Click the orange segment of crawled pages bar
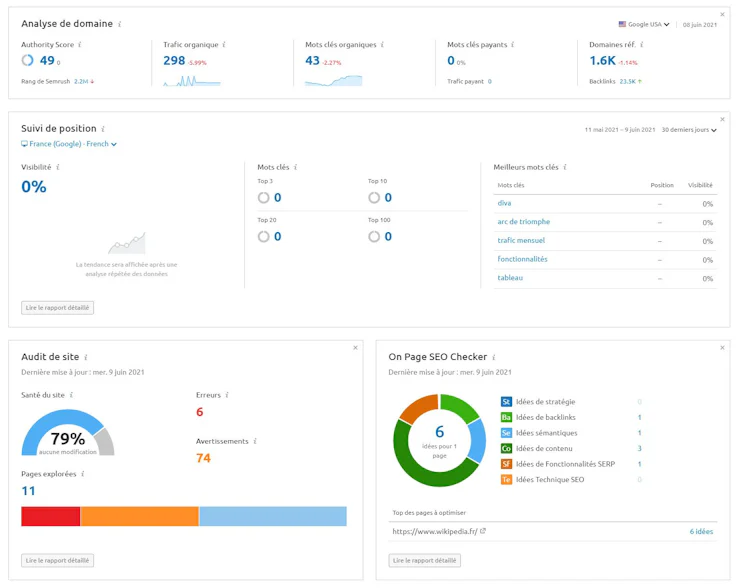Viewport: 736px width, 588px height. 139,516
